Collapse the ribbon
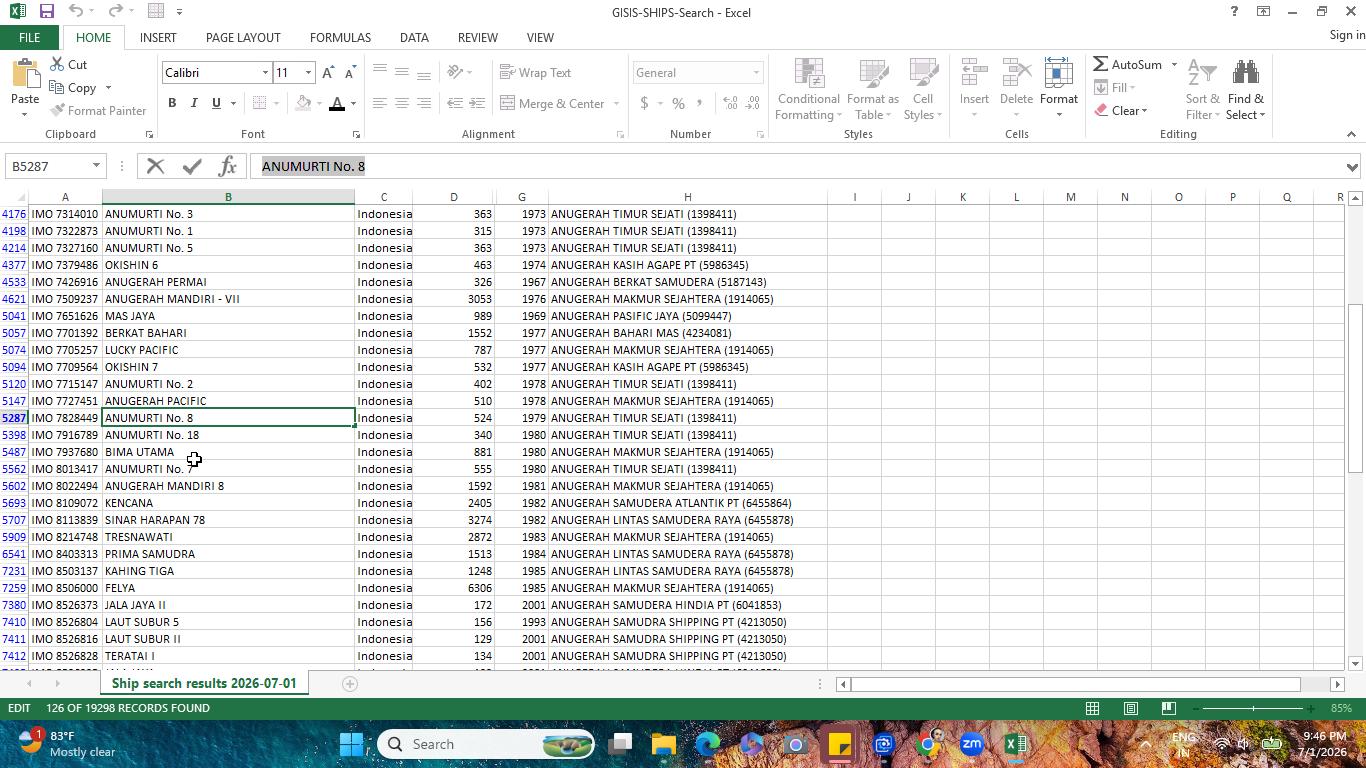The height and width of the screenshot is (768, 1366). 1351,134
